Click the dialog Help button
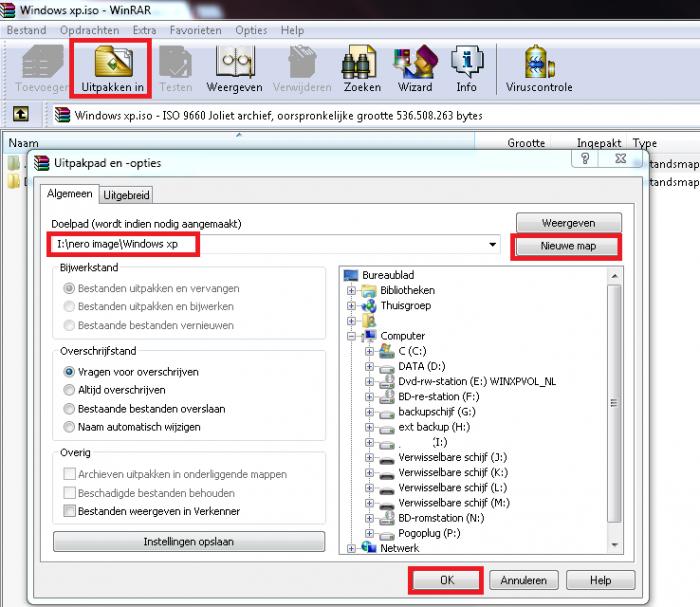 pyautogui.click(x=600, y=580)
